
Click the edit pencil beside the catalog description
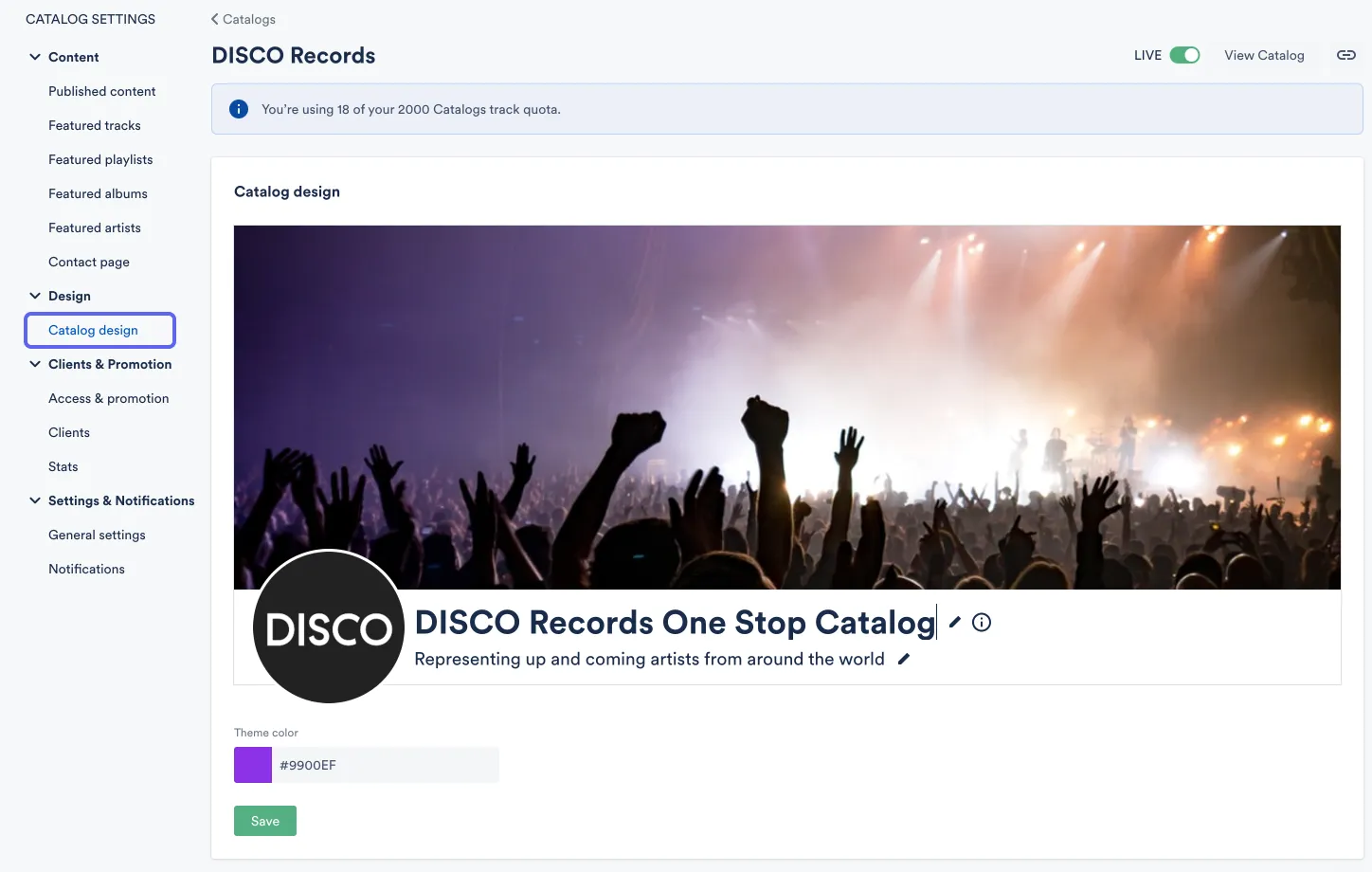coord(903,658)
